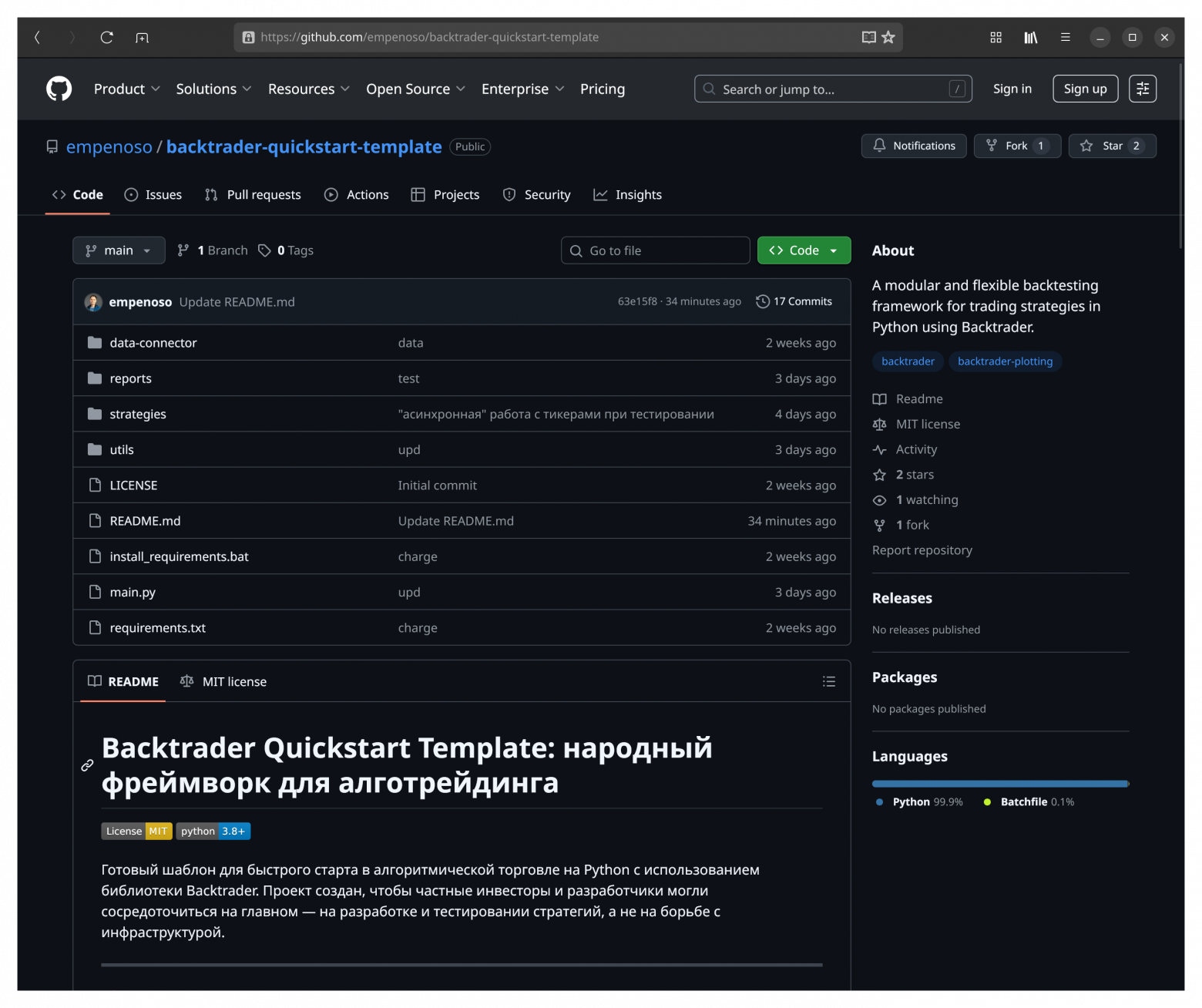Expand the Resources menu

click(309, 89)
